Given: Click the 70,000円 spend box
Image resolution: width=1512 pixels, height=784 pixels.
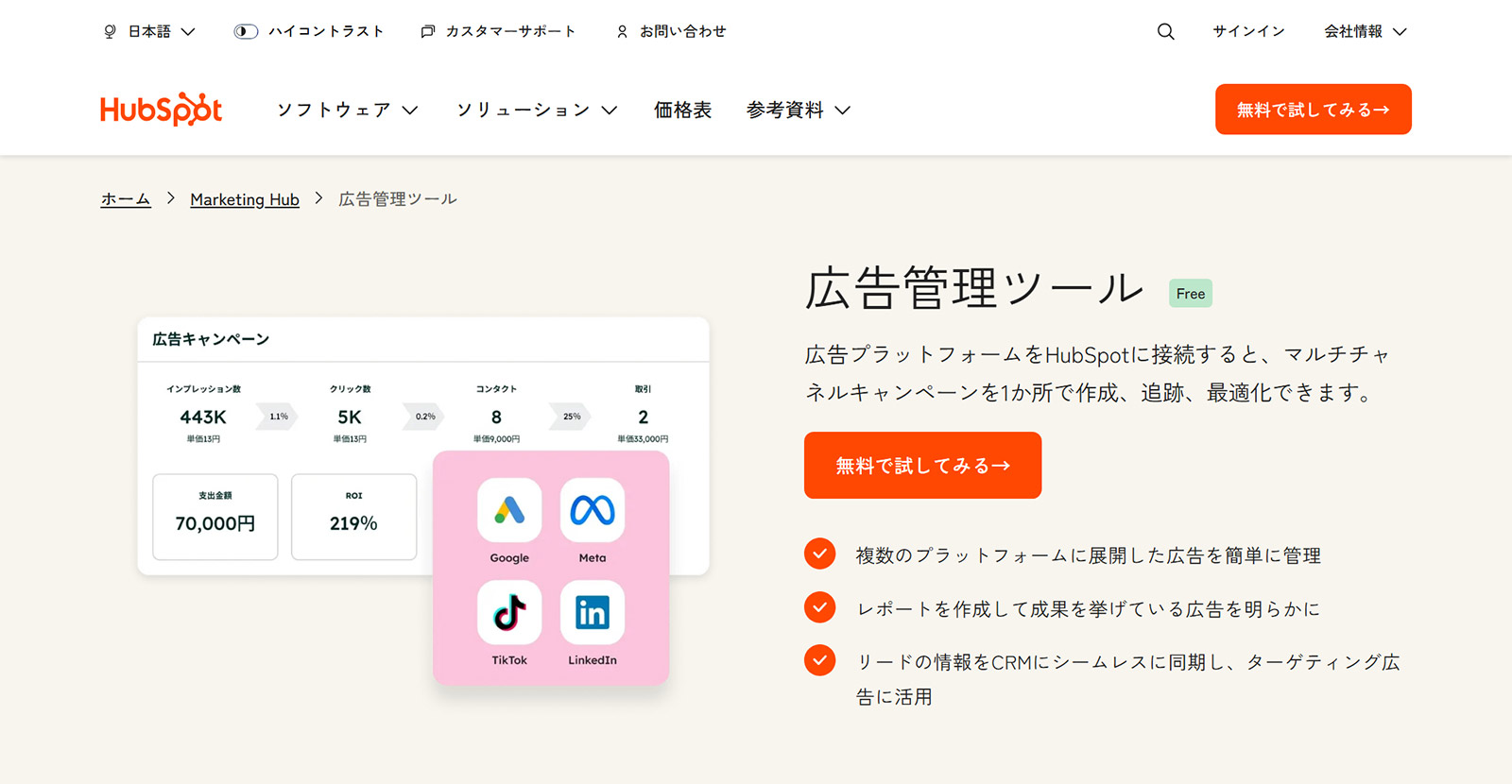Looking at the screenshot, I should 215,517.
